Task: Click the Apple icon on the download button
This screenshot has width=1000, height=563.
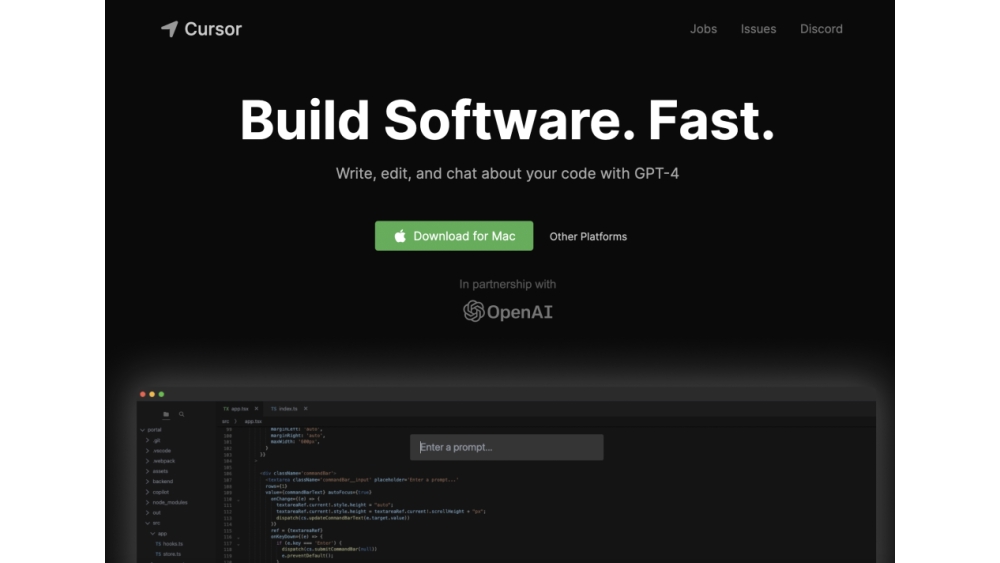Action: [400, 236]
